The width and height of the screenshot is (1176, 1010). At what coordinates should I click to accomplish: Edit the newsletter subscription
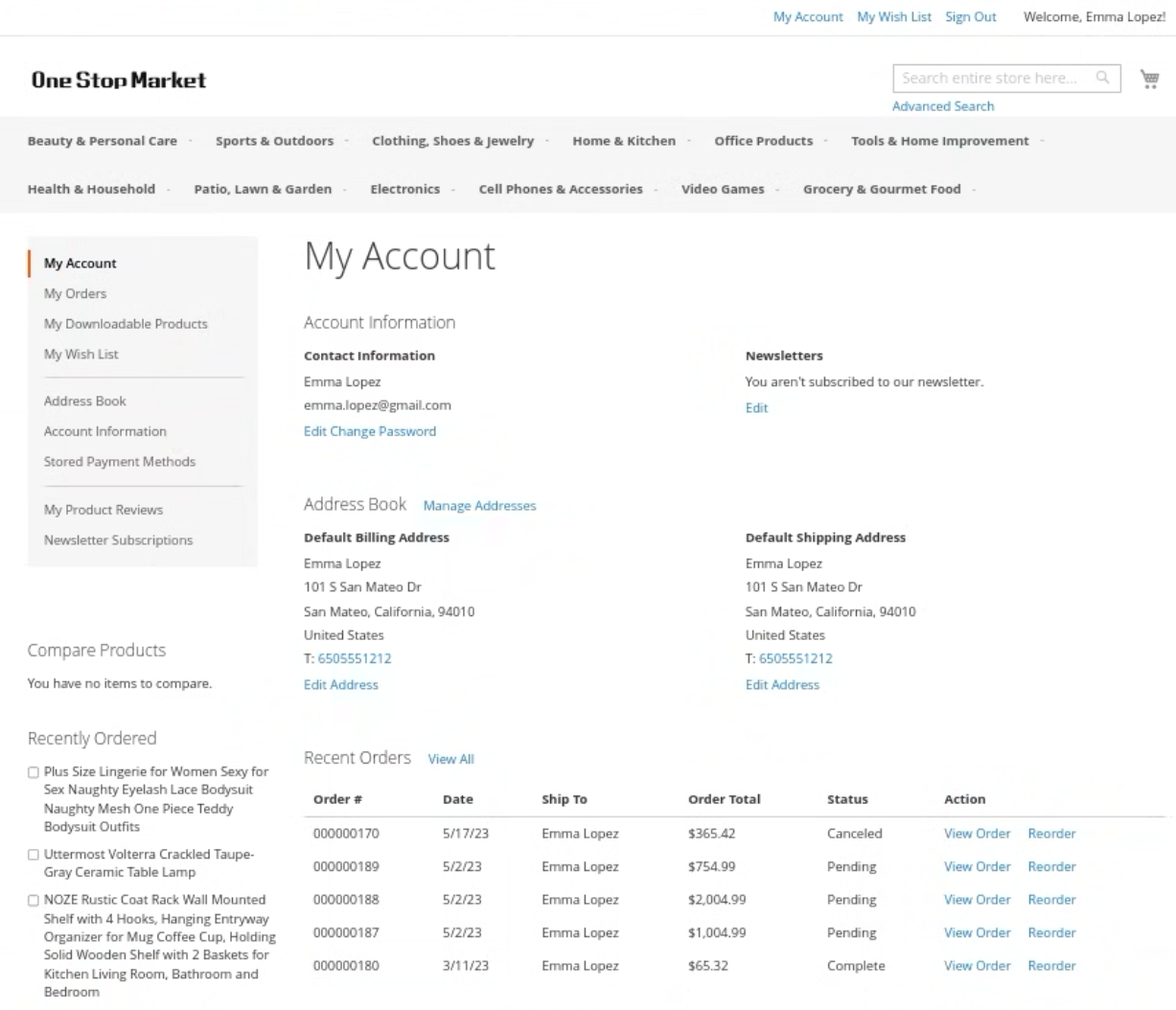(756, 408)
